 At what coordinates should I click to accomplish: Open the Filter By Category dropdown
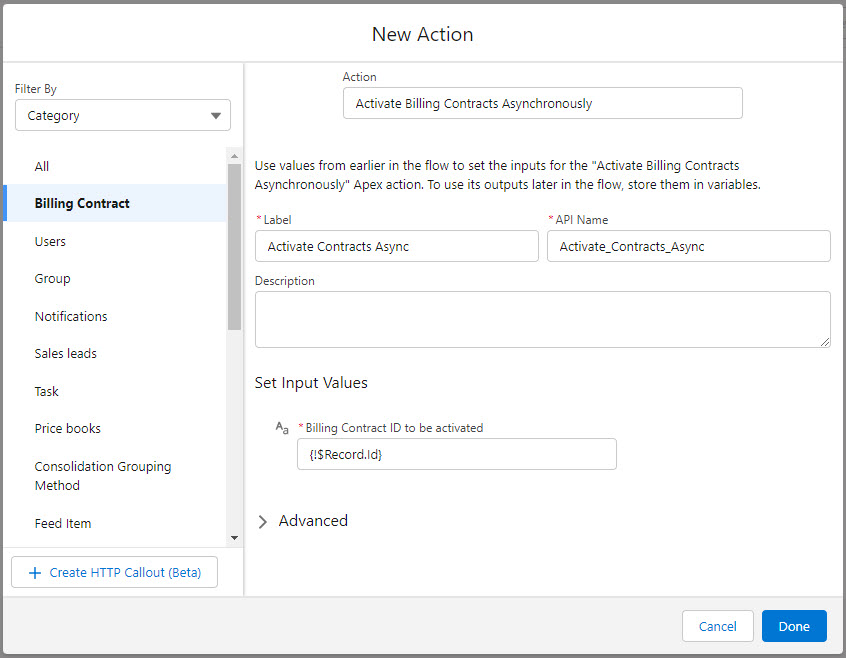[122, 116]
